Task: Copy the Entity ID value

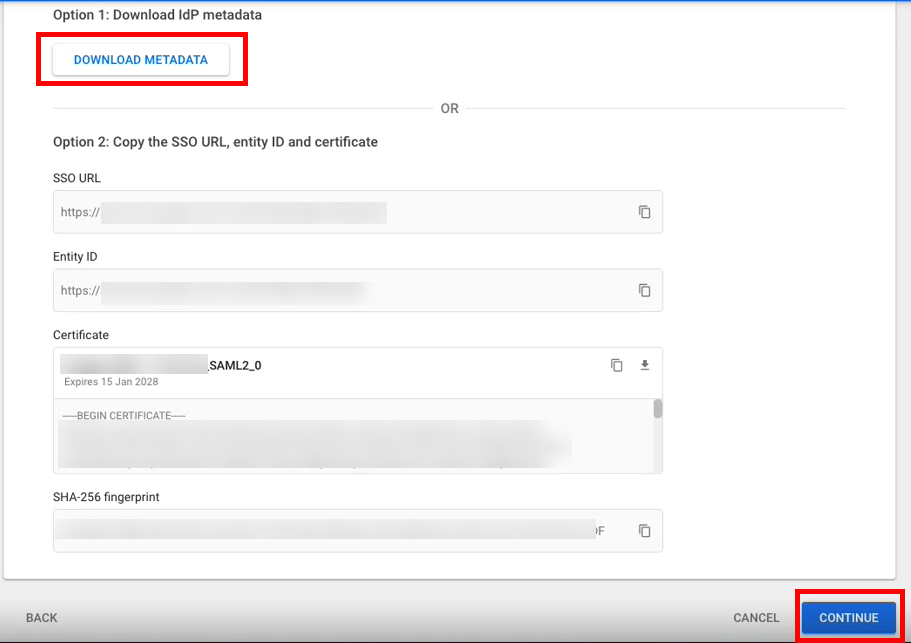Action: [645, 290]
